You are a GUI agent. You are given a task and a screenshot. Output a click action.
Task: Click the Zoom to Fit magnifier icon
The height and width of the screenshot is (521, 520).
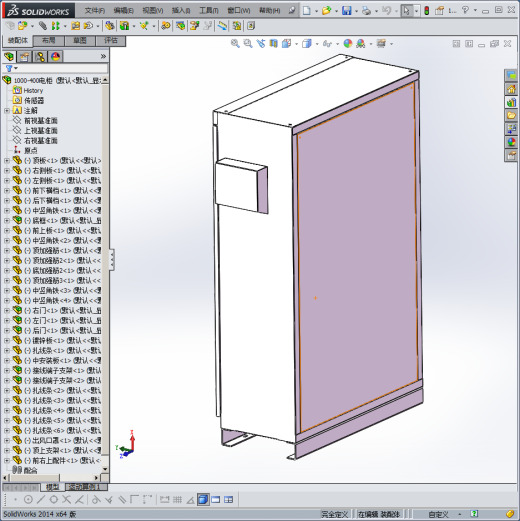(x=235, y=44)
